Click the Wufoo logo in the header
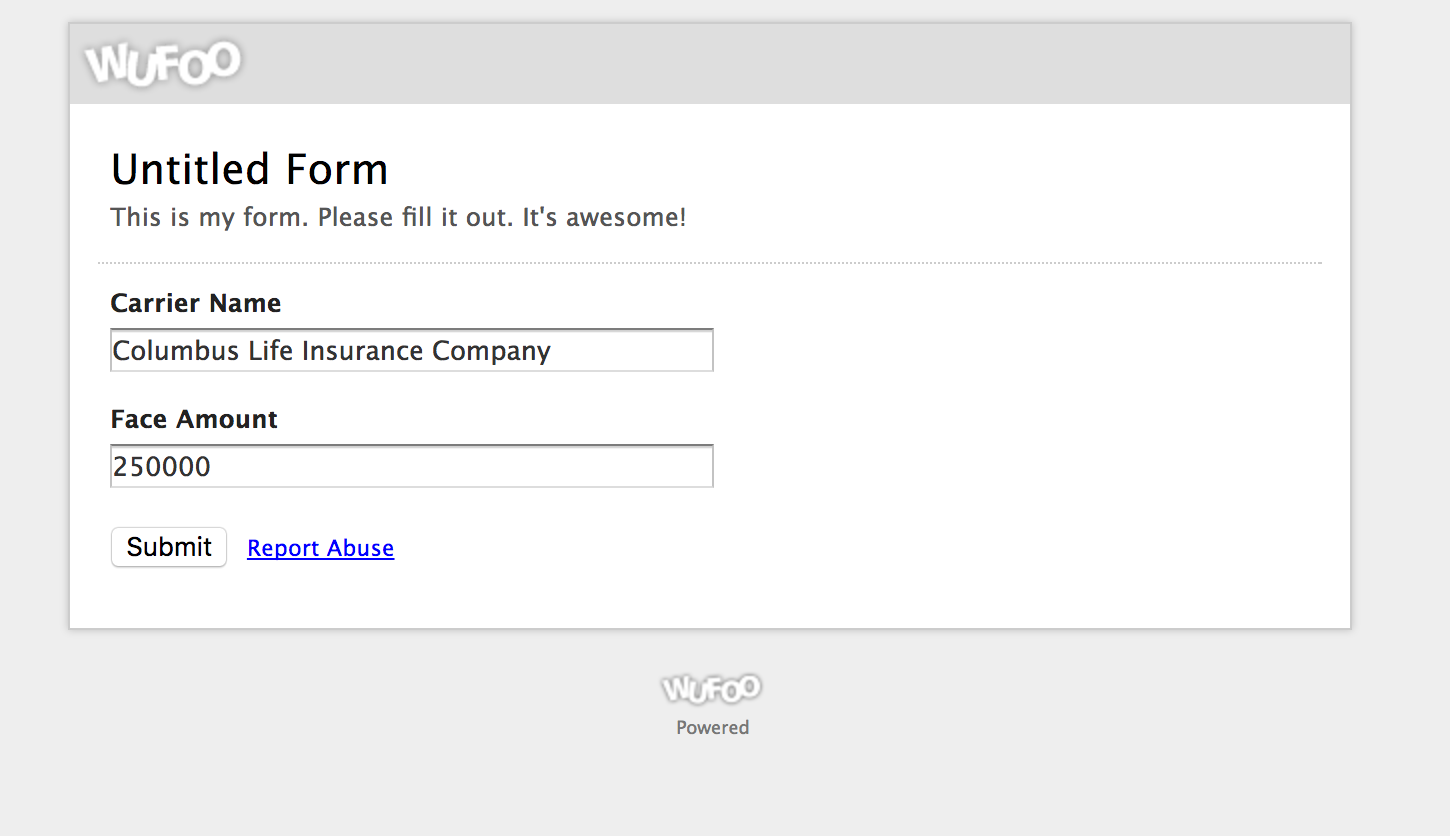The image size is (1450, 836). click(163, 63)
